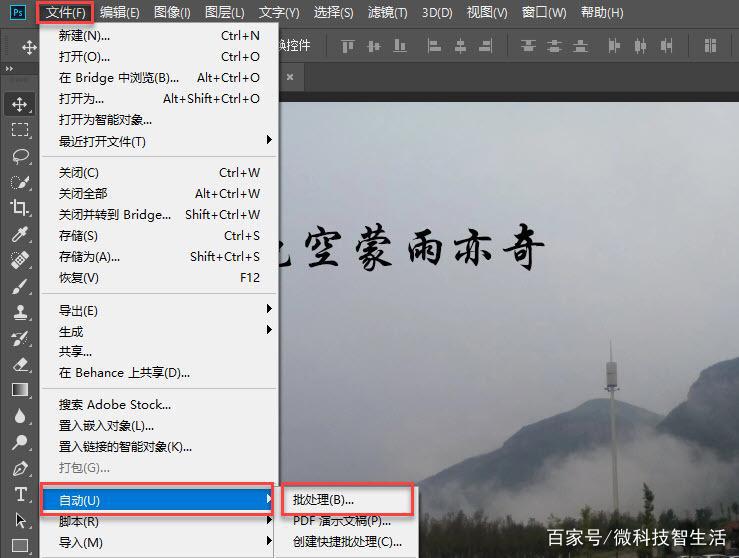The width and height of the screenshot is (739, 558).
Task: Expand the toolbar with double-arrow handle
Action: coord(11,68)
